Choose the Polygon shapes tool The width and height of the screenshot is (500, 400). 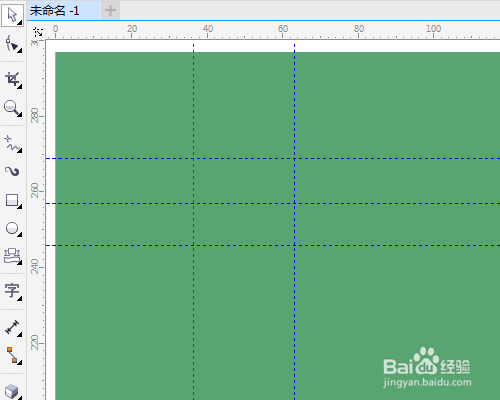[x=12, y=256]
